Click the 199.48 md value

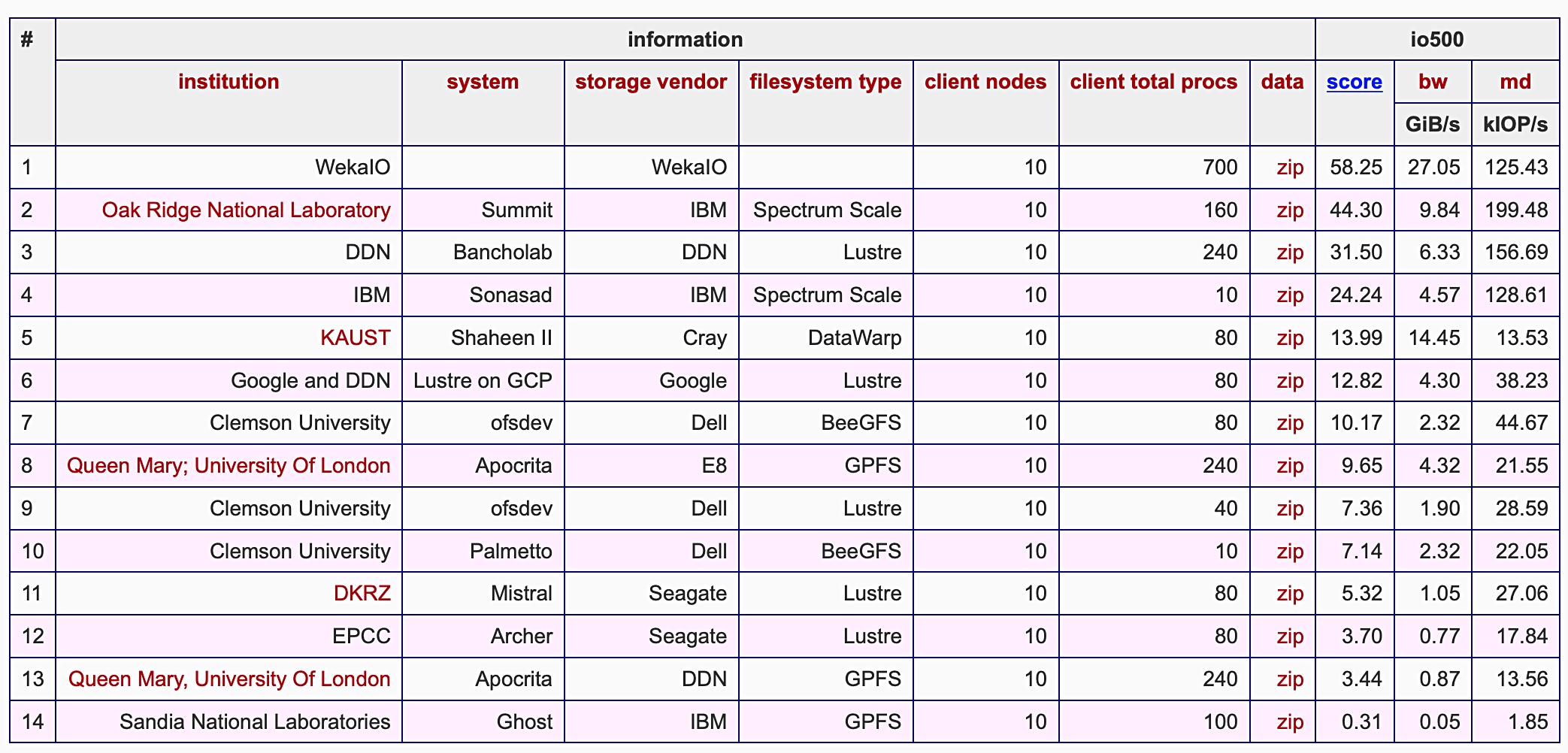tap(1515, 210)
